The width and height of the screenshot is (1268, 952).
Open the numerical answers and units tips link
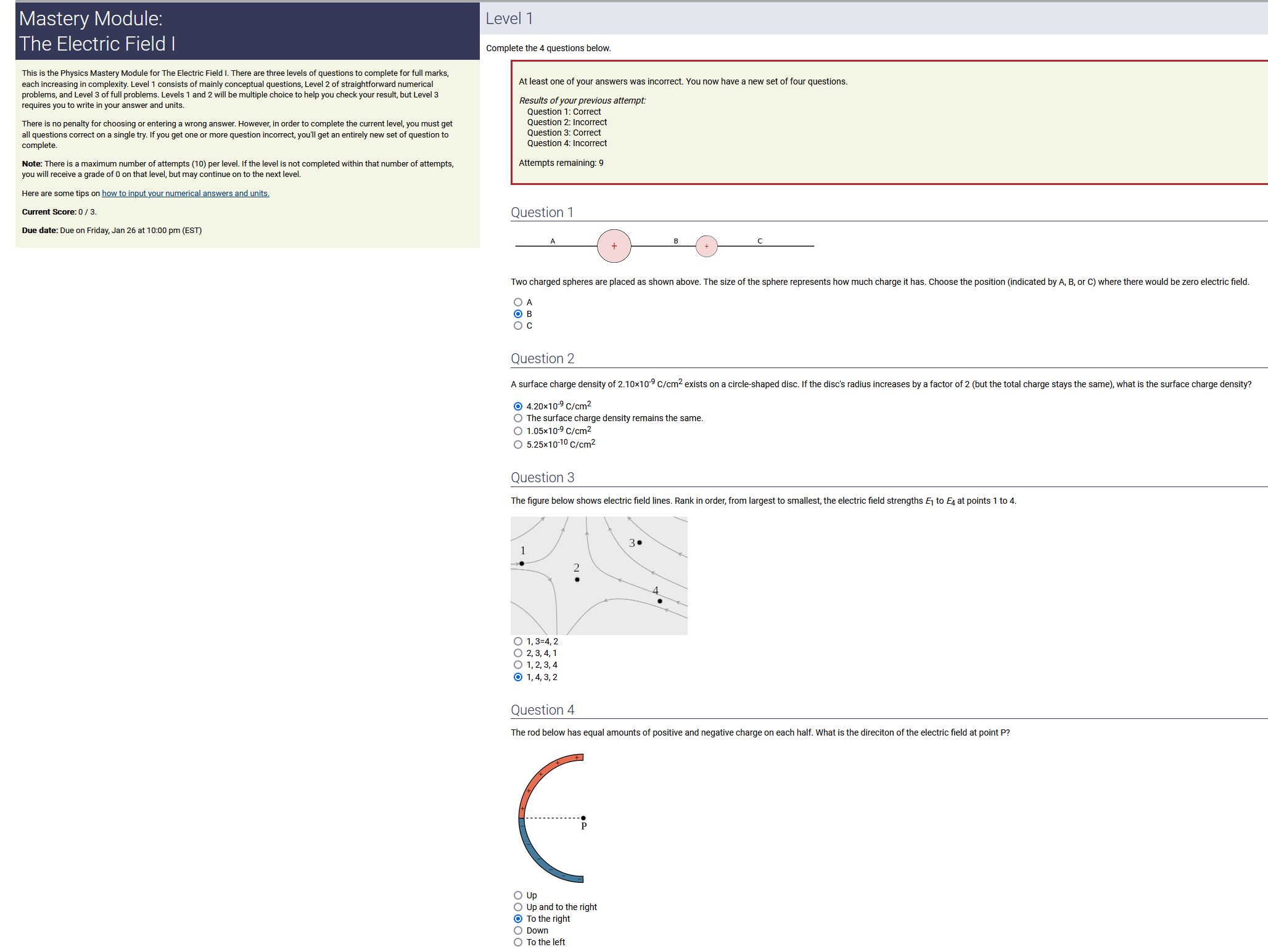185,194
